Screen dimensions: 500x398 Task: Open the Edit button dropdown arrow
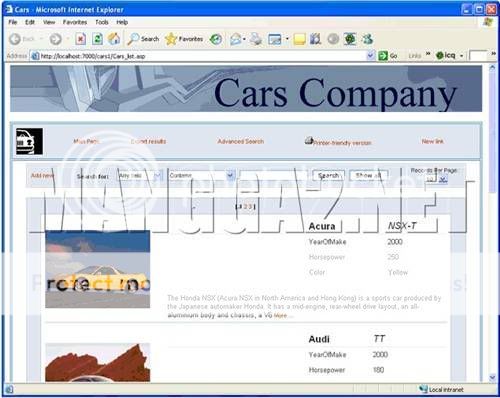click(x=287, y=39)
